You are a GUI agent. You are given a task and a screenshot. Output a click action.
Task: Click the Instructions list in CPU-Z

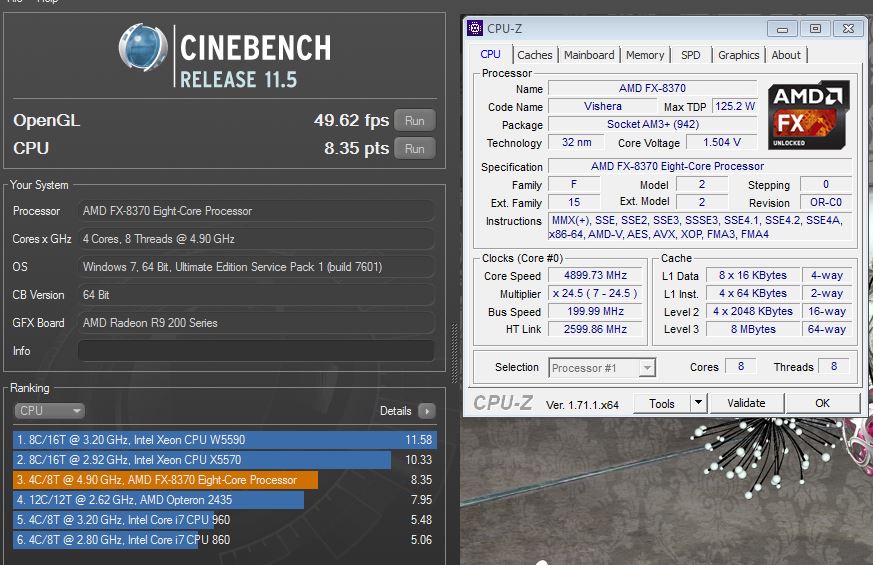(x=700, y=227)
